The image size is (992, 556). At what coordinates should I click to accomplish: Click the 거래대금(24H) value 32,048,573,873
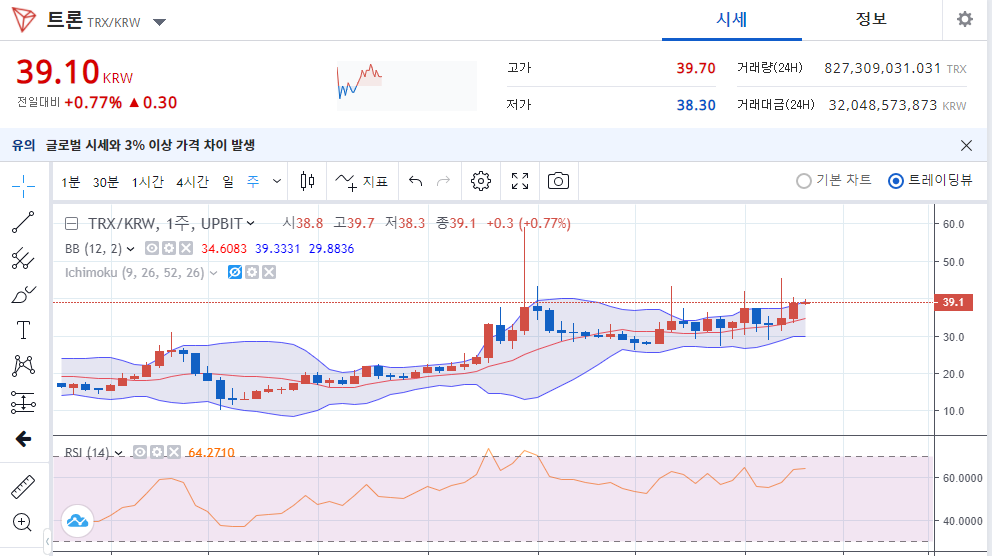pyautogui.click(x=883, y=105)
